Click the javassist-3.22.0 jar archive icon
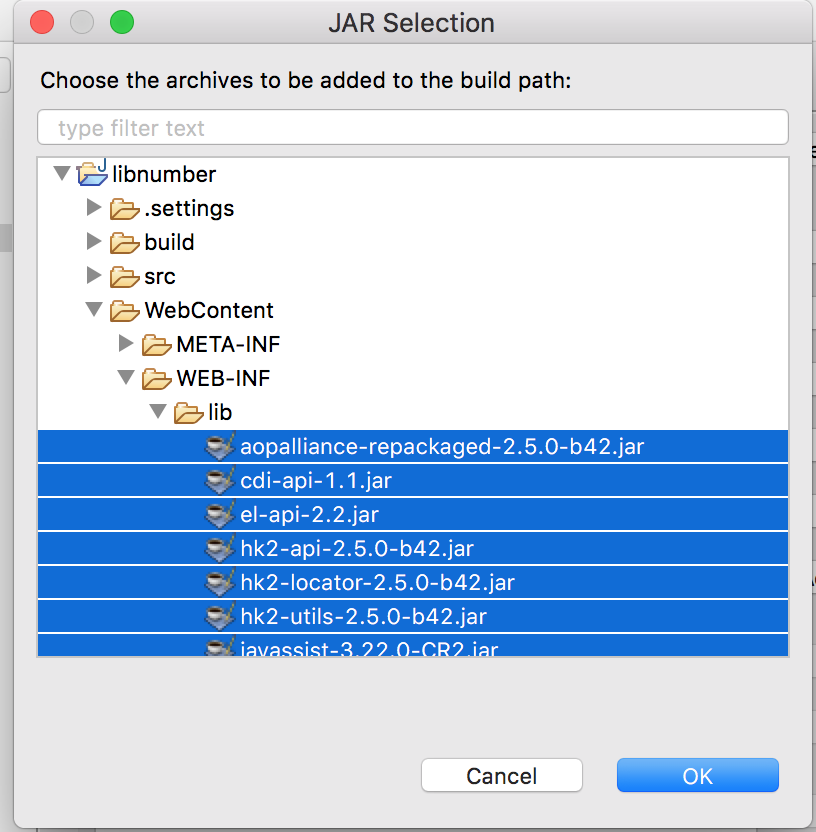Image resolution: width=816 pixels, height=832 pixels. [219, 648]
